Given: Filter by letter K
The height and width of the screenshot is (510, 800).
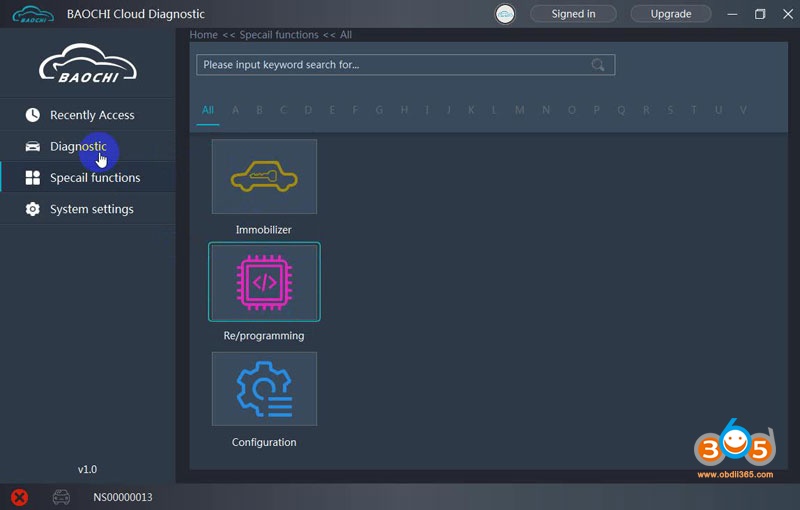Looking at the screenshot, I should point(471,110).
